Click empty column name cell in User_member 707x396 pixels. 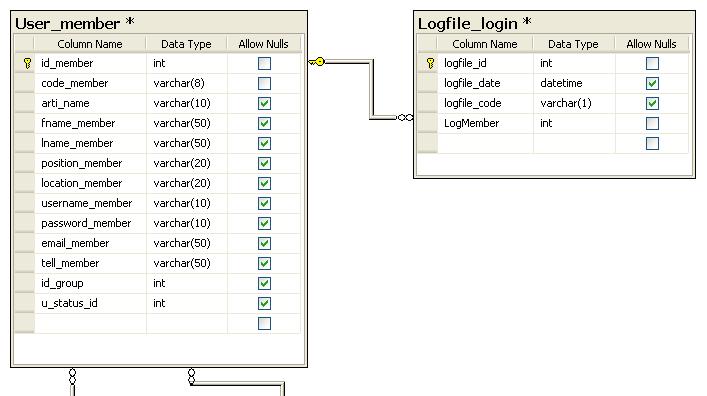(90, 323)
